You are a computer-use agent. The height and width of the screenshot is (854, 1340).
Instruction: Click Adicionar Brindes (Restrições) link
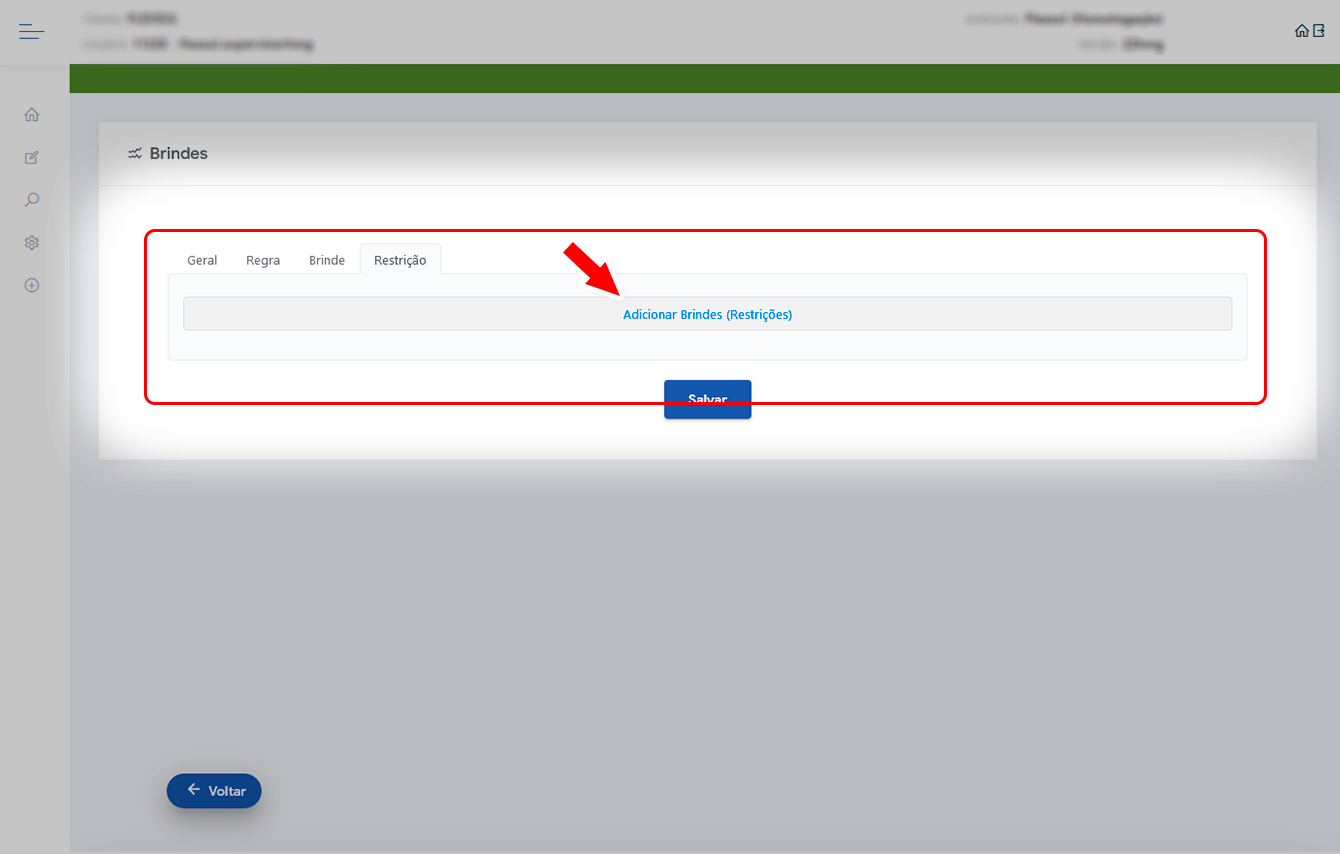click(707, 314)
